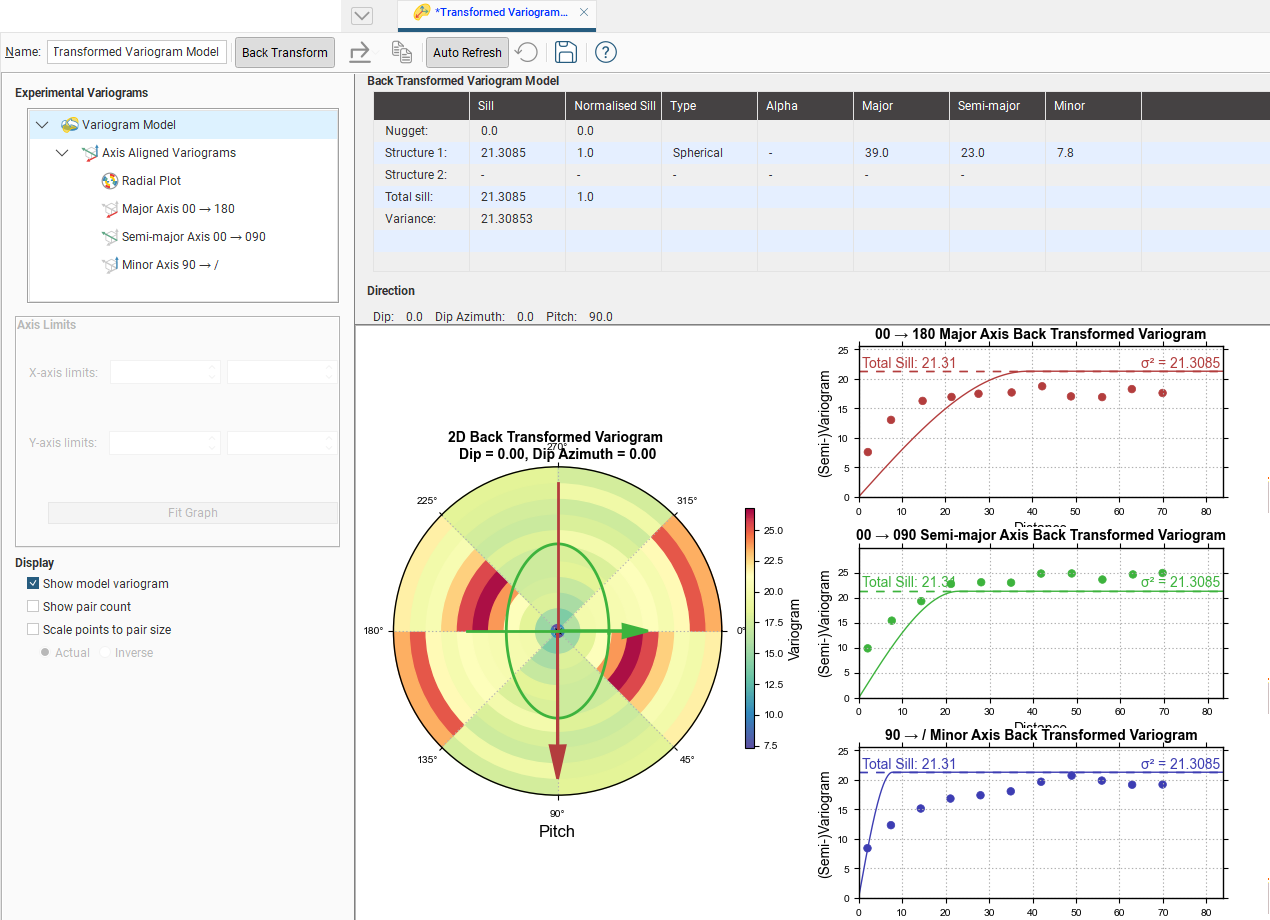The image size is (1270, 920).
Task: Enable Show pair count checkbox
Action: [33, 607]
